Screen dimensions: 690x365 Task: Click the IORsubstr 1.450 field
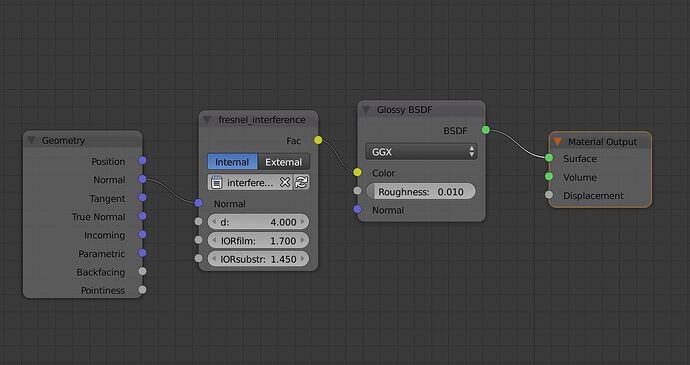pos(258,259)
